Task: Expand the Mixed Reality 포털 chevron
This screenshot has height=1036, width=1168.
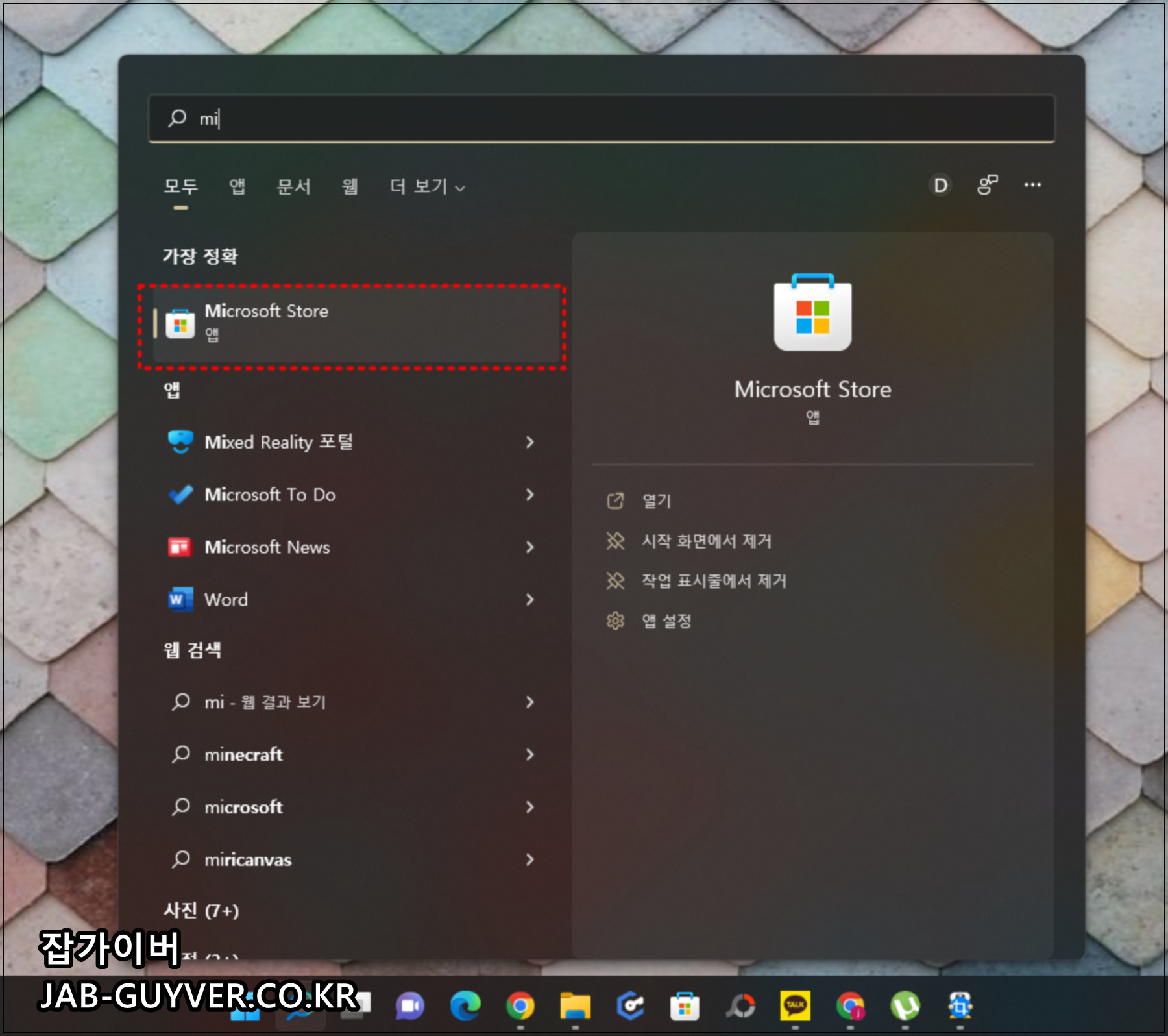Action: (x=530, y=442)
